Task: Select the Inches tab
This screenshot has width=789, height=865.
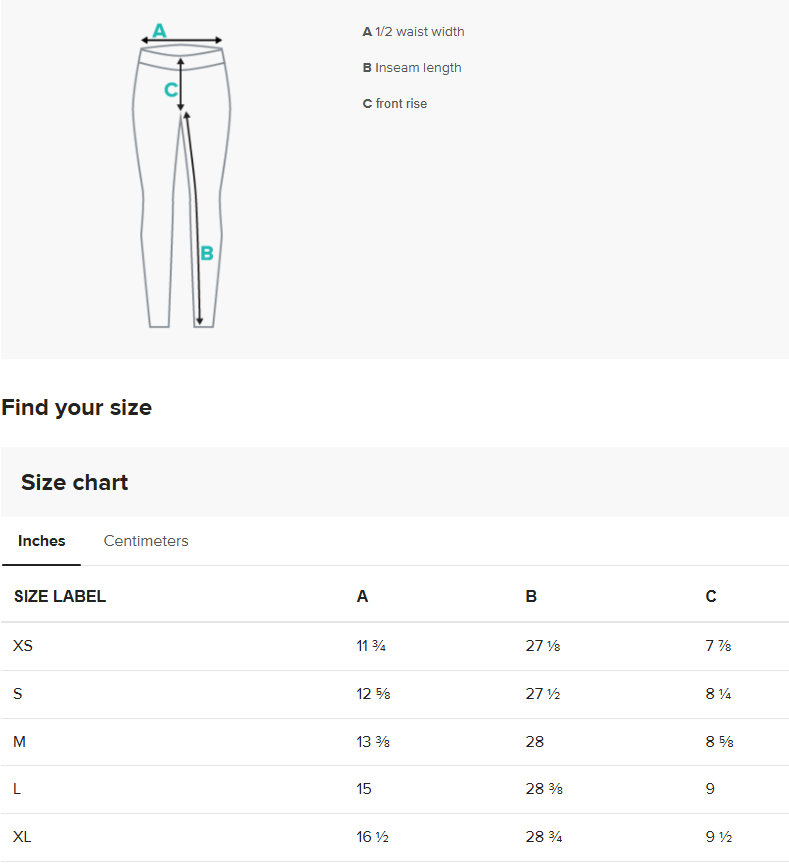Action: pyautogui.click(x=41, y=541)
